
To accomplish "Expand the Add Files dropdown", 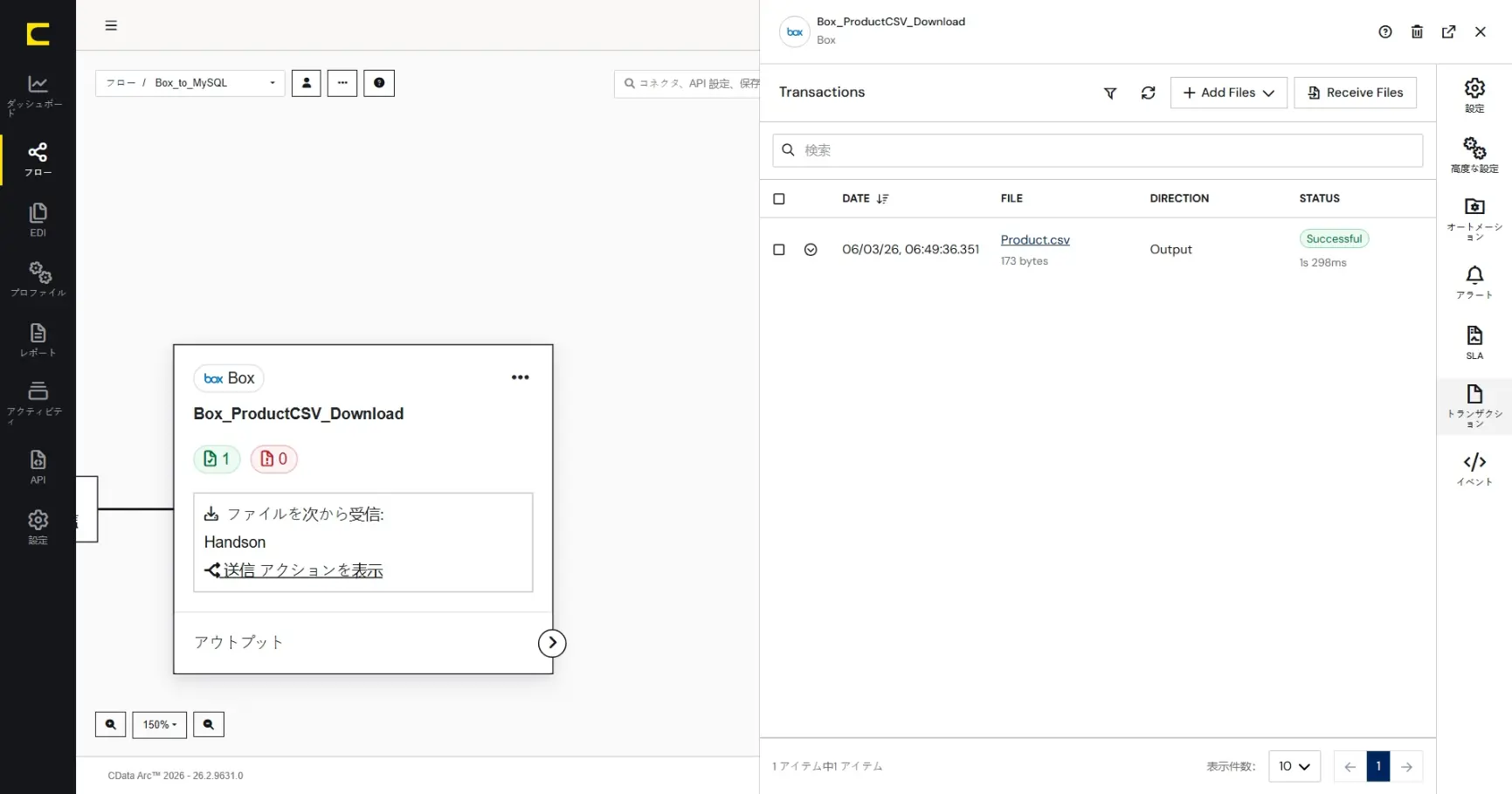I will (1228, 93).
